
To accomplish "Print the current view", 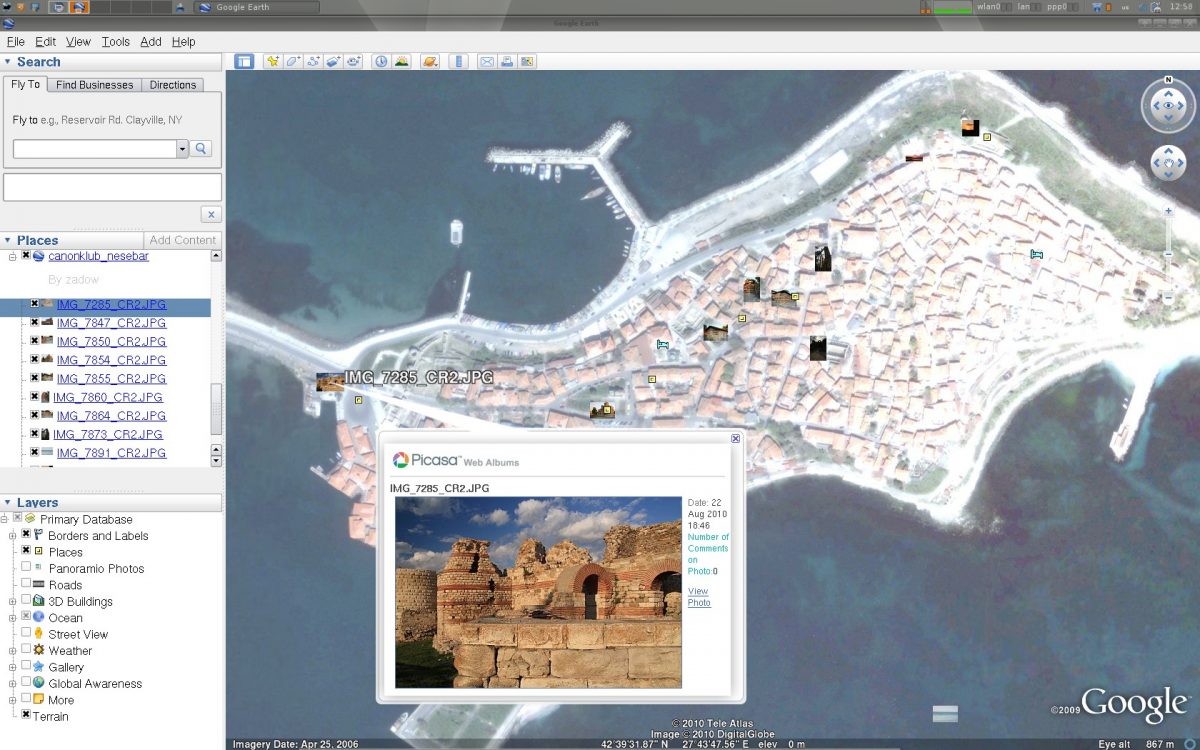I will pyautogui.click(x=507, y=61).
